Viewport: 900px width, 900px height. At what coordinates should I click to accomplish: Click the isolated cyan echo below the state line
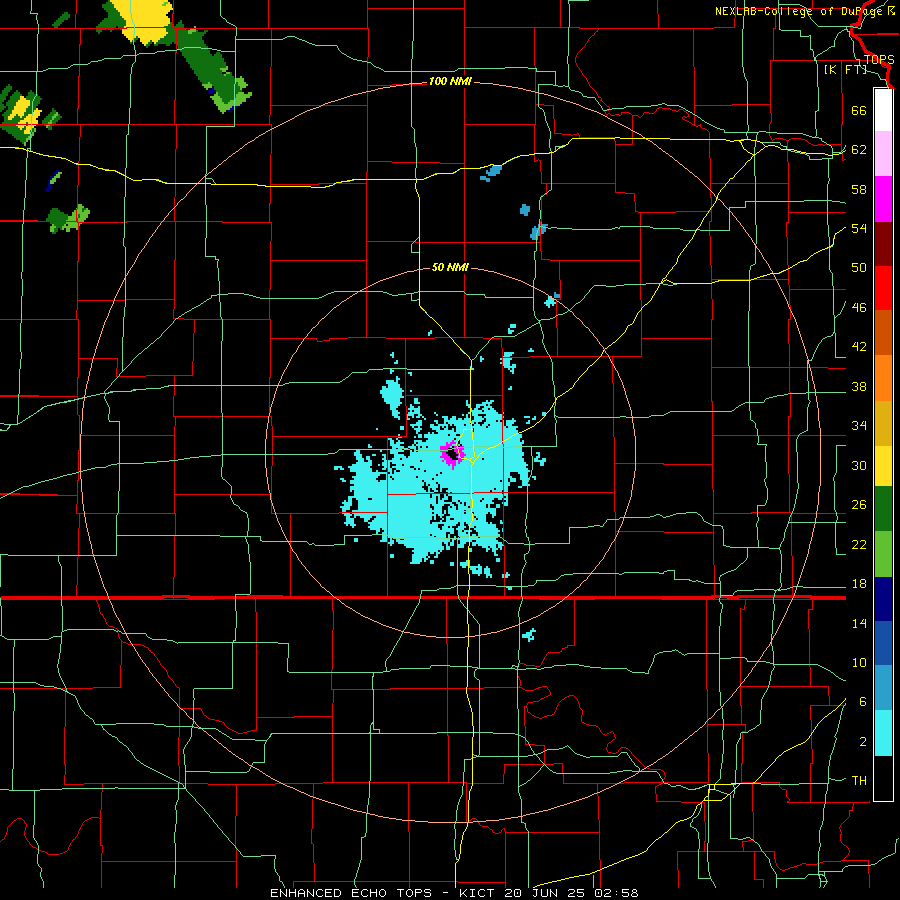click(529, 635)
